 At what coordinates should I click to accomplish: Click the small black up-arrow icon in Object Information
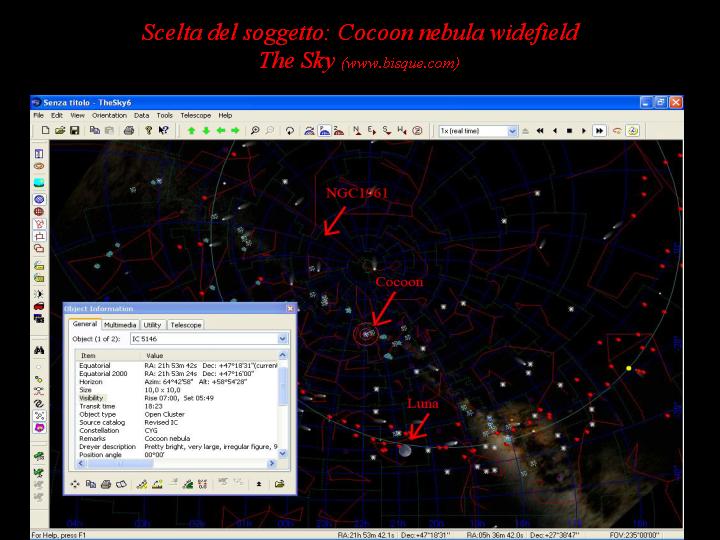click(259, 484)
